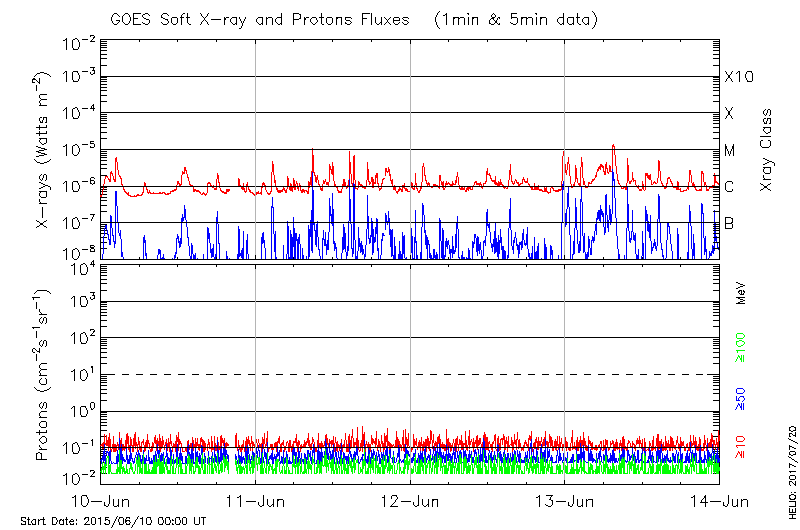Screen dimensions: 800x530
Task: Click the tallest red X-ray peak after 13-Jun
Action: tap(612, 146)
